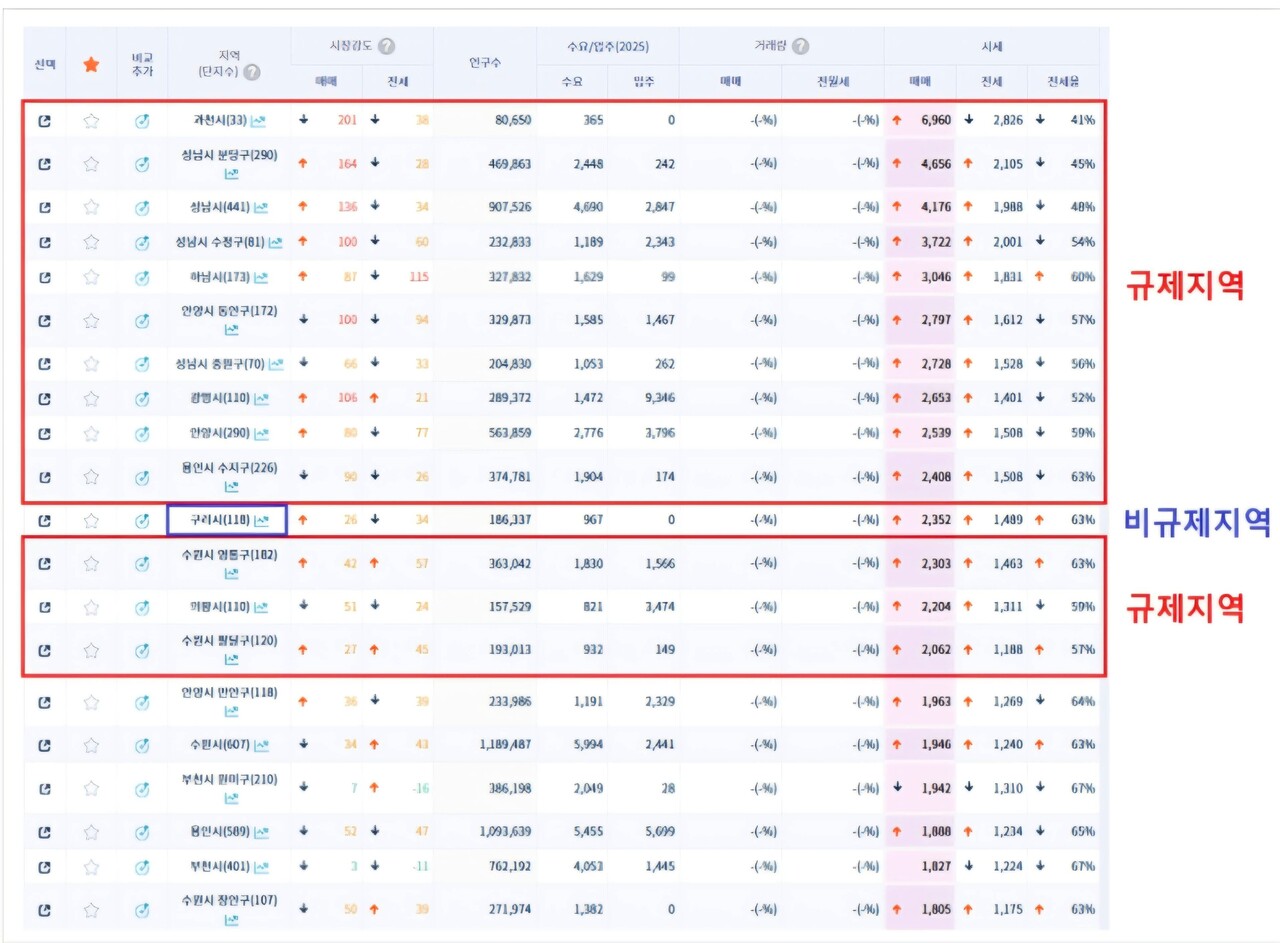Image resolution: width=1280 pixels, height=943 pixels.
Task: Click help icon beside 거래량 header
Action: pos(800,46)
